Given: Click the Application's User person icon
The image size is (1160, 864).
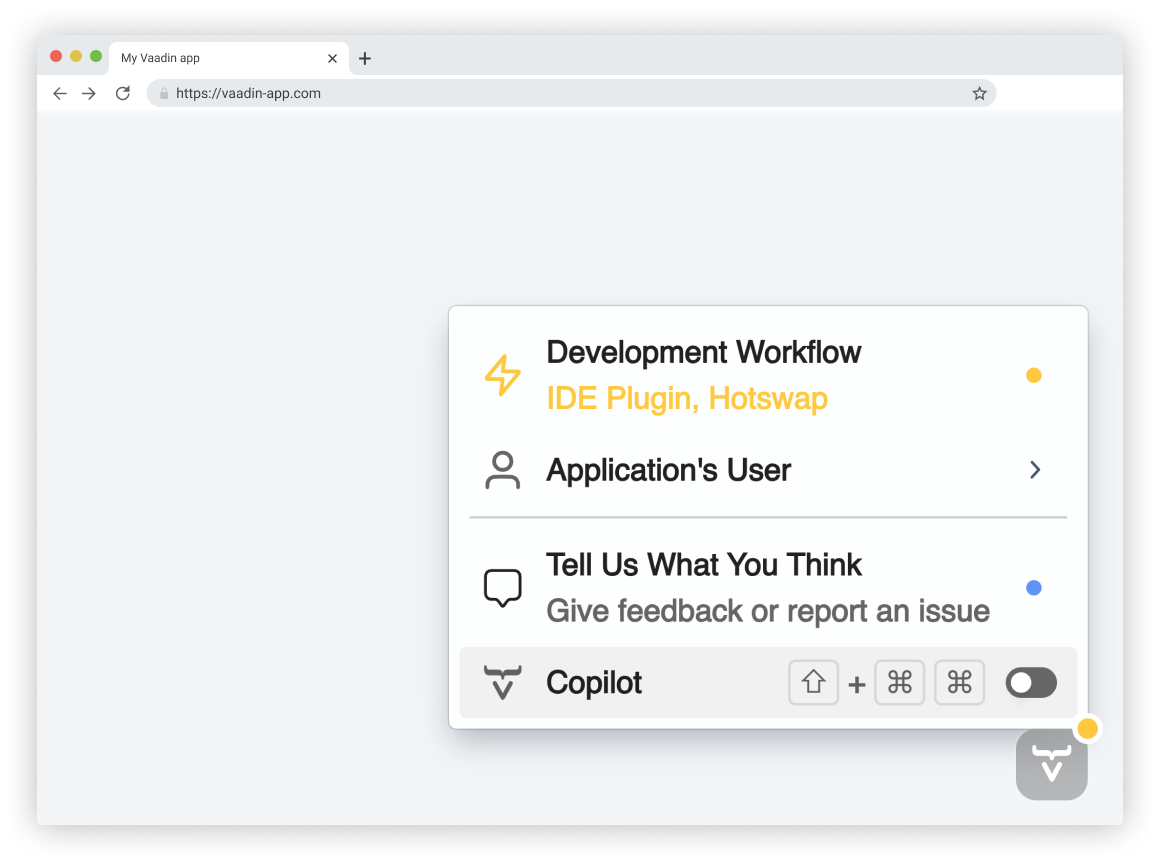Looking at the screenshot, I should coord(503,470).
